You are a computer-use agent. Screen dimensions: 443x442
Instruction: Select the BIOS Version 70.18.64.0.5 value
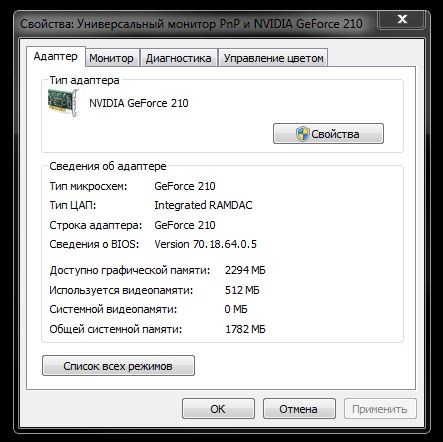[x=205, y=244]
